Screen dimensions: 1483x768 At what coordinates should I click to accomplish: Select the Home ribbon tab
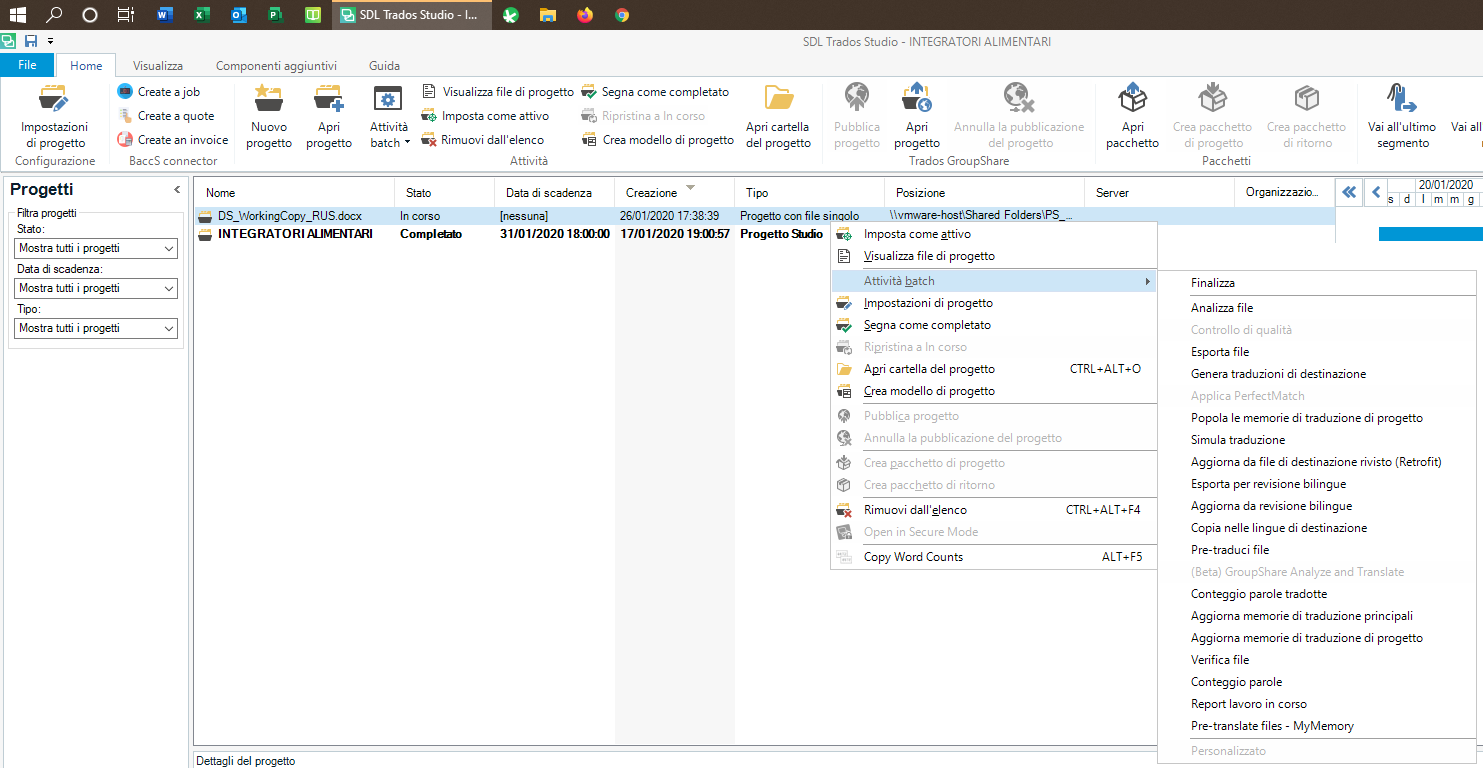86,66
